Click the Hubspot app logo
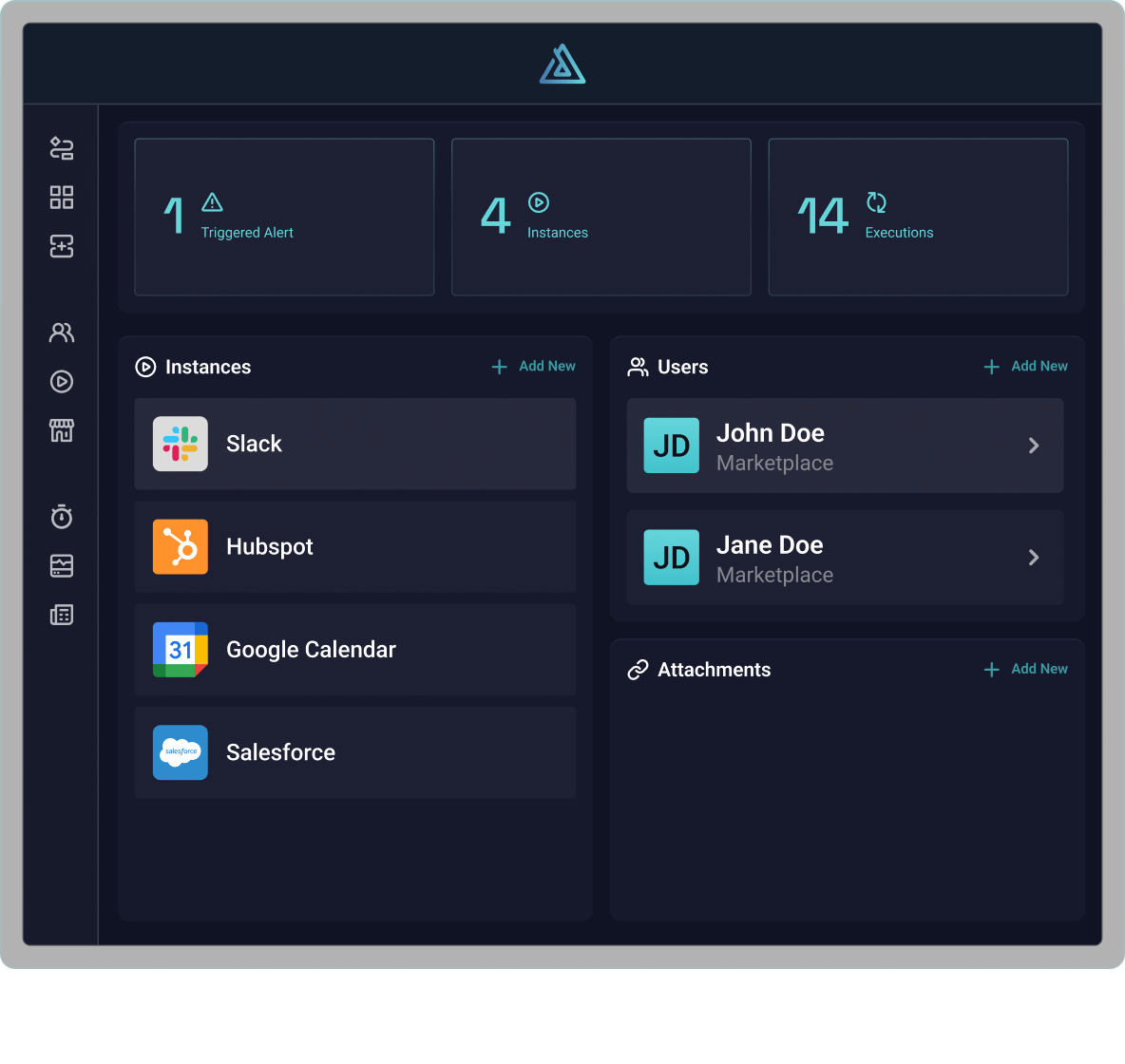This screenshot has width=1125, height=1064. click(x=181, y=546)
